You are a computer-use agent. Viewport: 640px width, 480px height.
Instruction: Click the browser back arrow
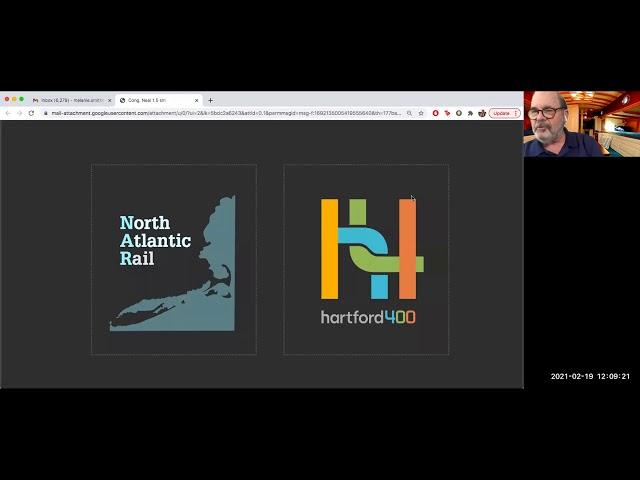pyautogui.click(x=8, y=113)
